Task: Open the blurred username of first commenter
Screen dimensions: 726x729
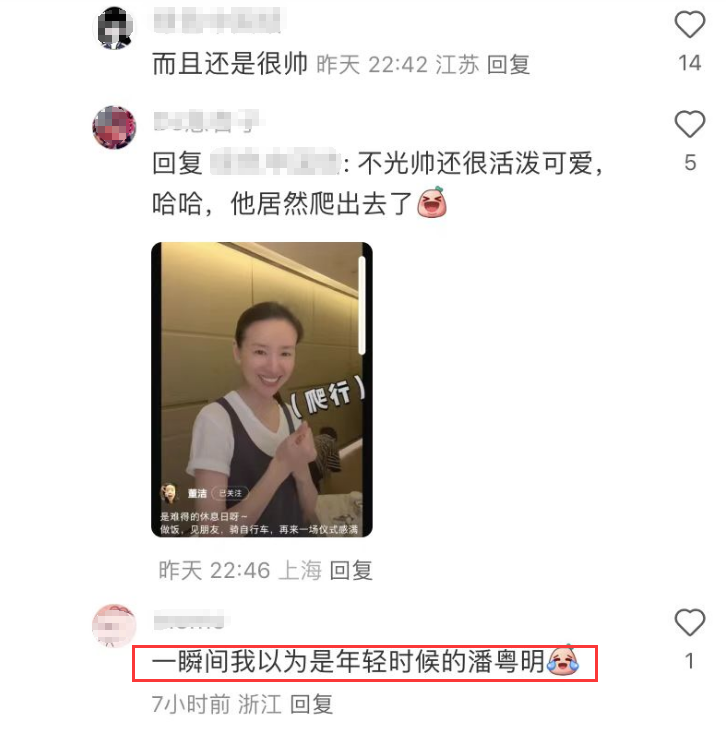Action: click(217, 22)
